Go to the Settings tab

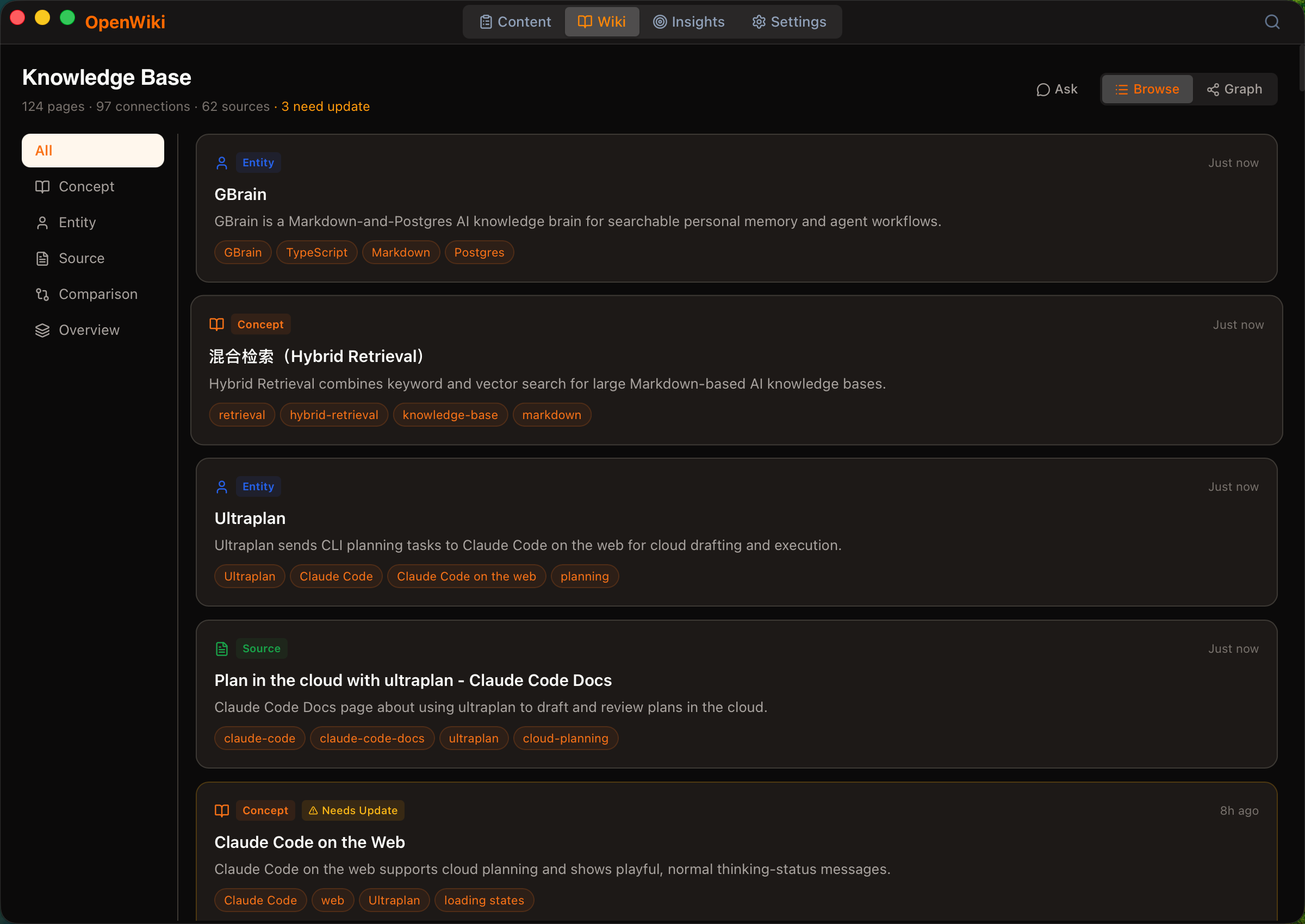tap(789, 22)
